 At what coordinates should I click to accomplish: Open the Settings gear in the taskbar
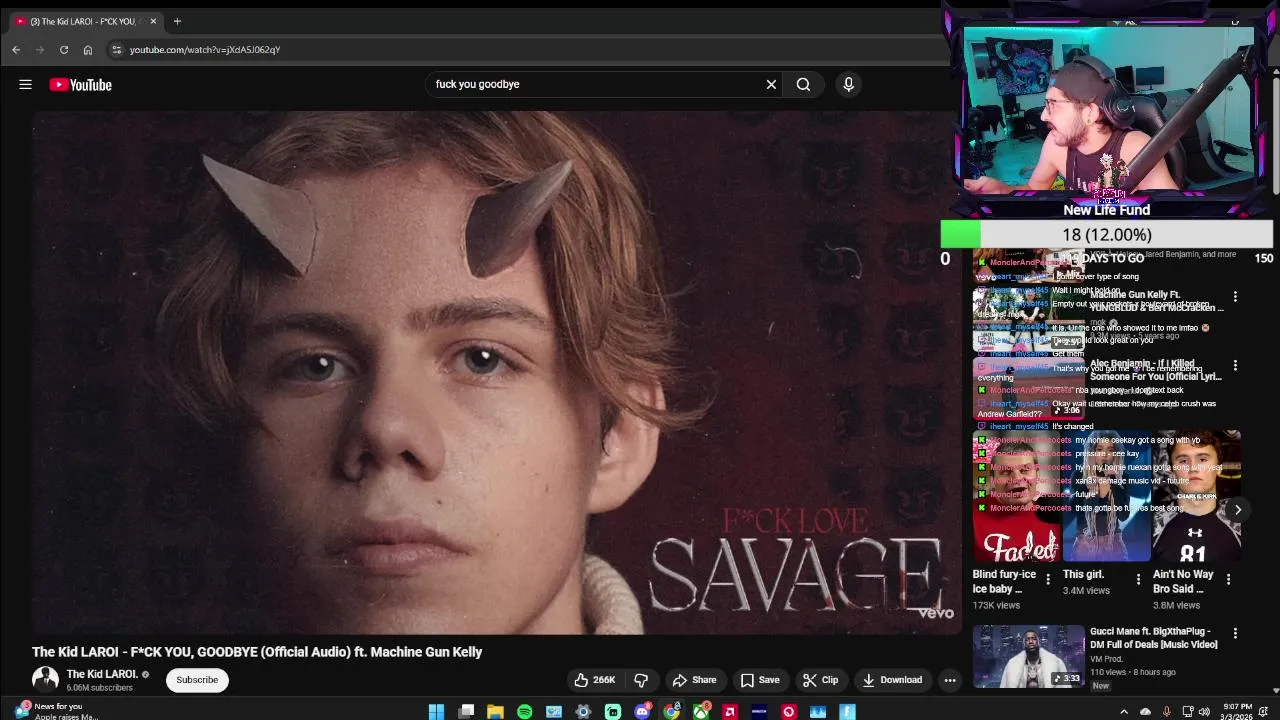583,712
